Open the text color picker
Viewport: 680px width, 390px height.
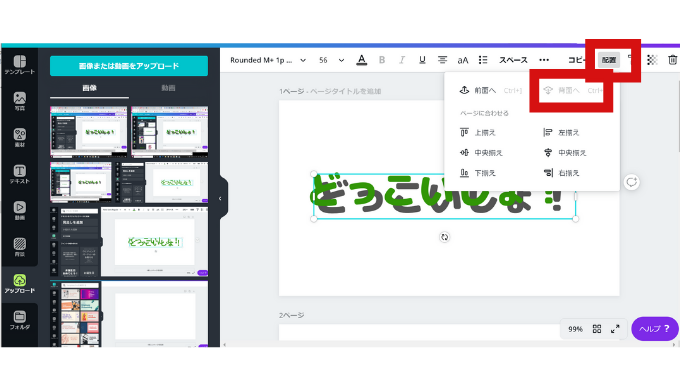point(362,60)
